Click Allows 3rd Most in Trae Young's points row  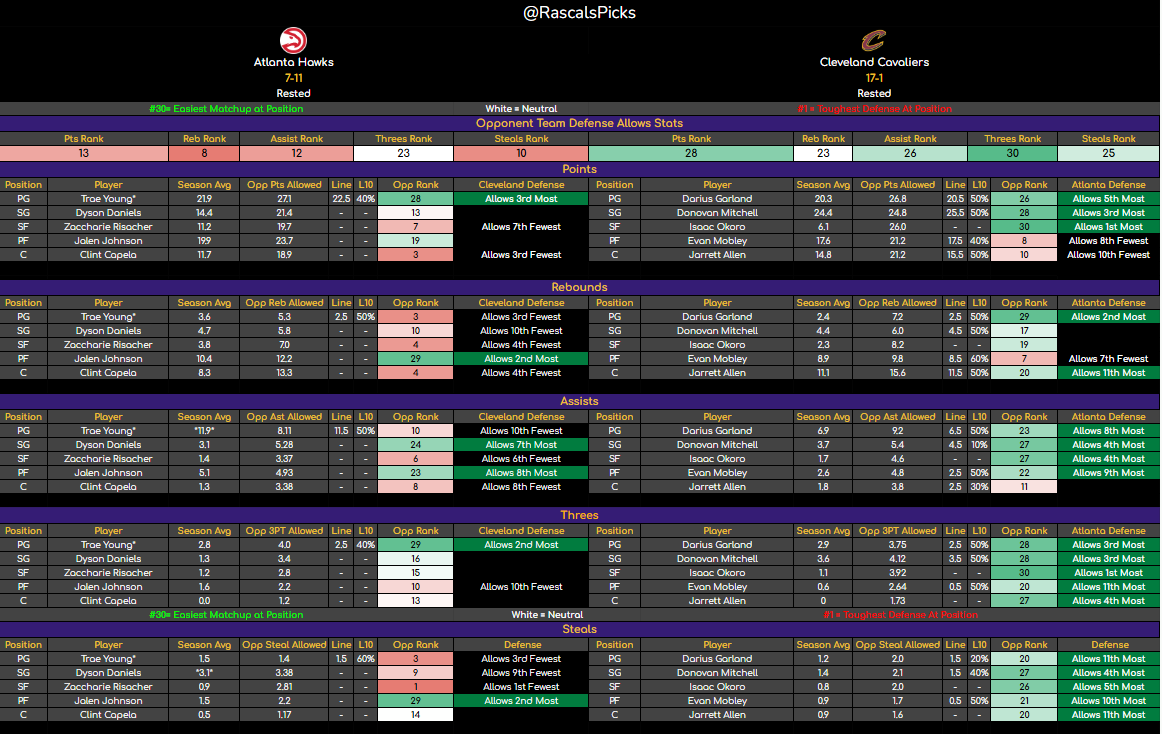coord(522,199)
